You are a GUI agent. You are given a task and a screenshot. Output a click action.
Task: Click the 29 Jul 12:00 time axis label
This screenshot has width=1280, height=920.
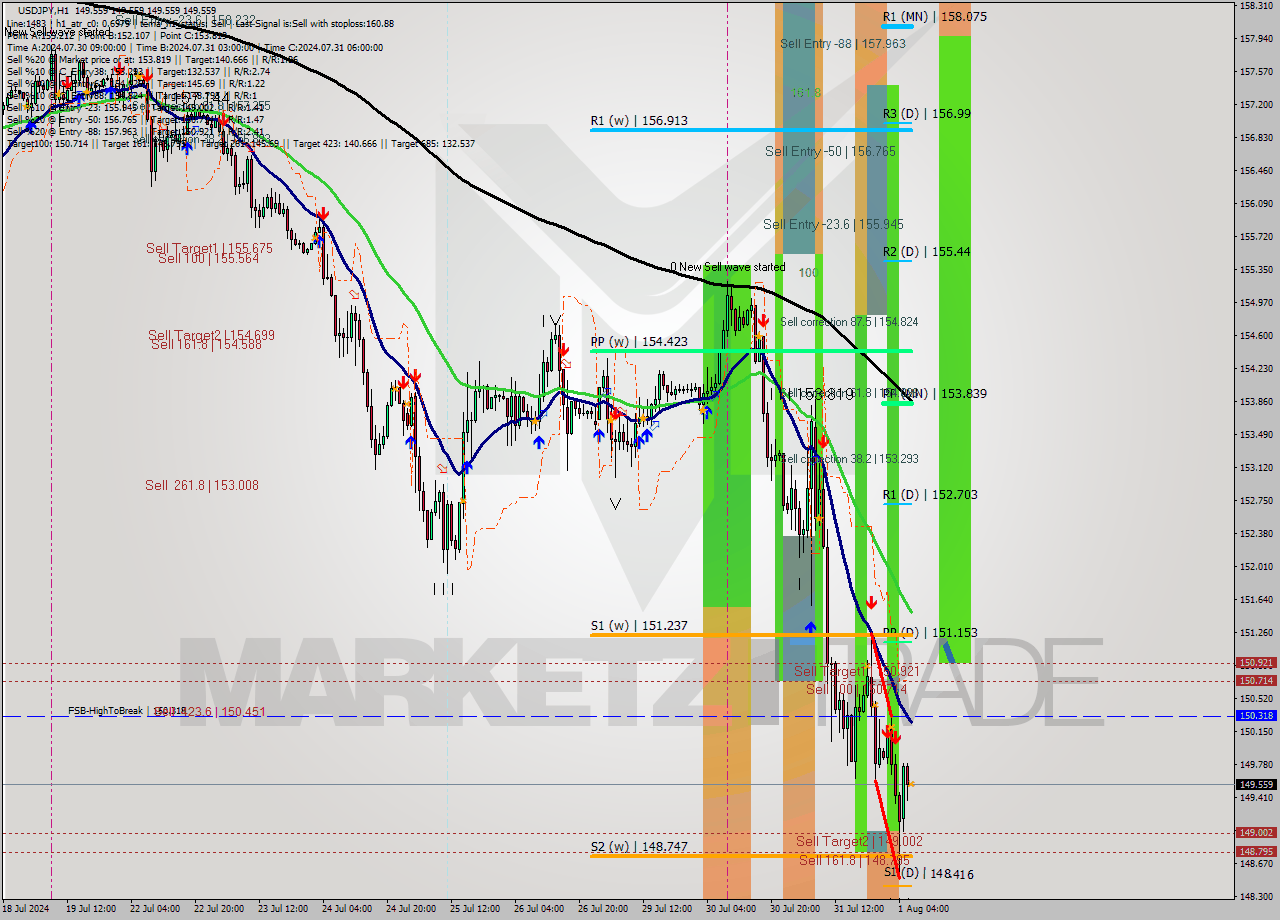point(667,909)
